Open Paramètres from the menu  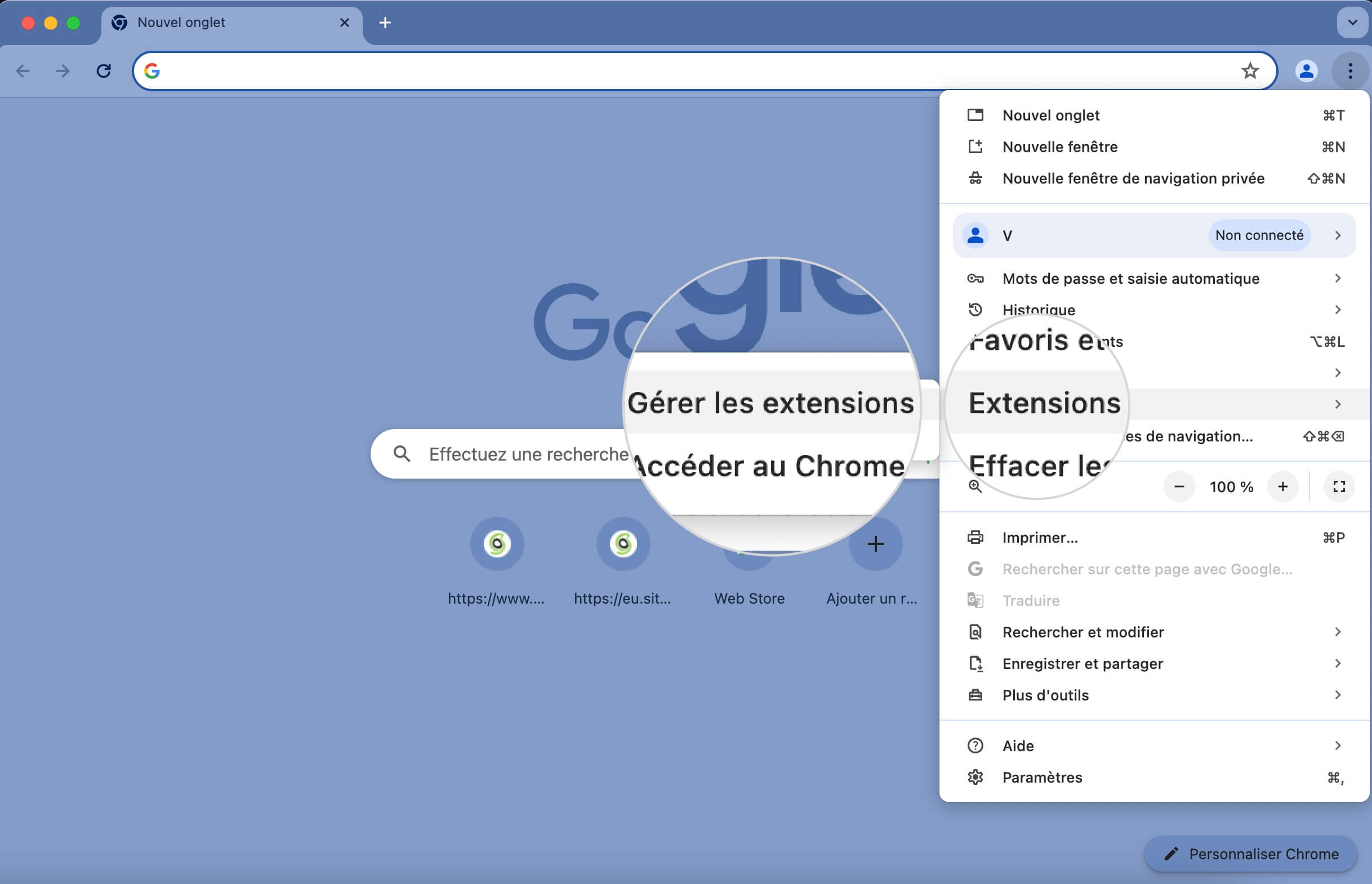coord(1155,778)
